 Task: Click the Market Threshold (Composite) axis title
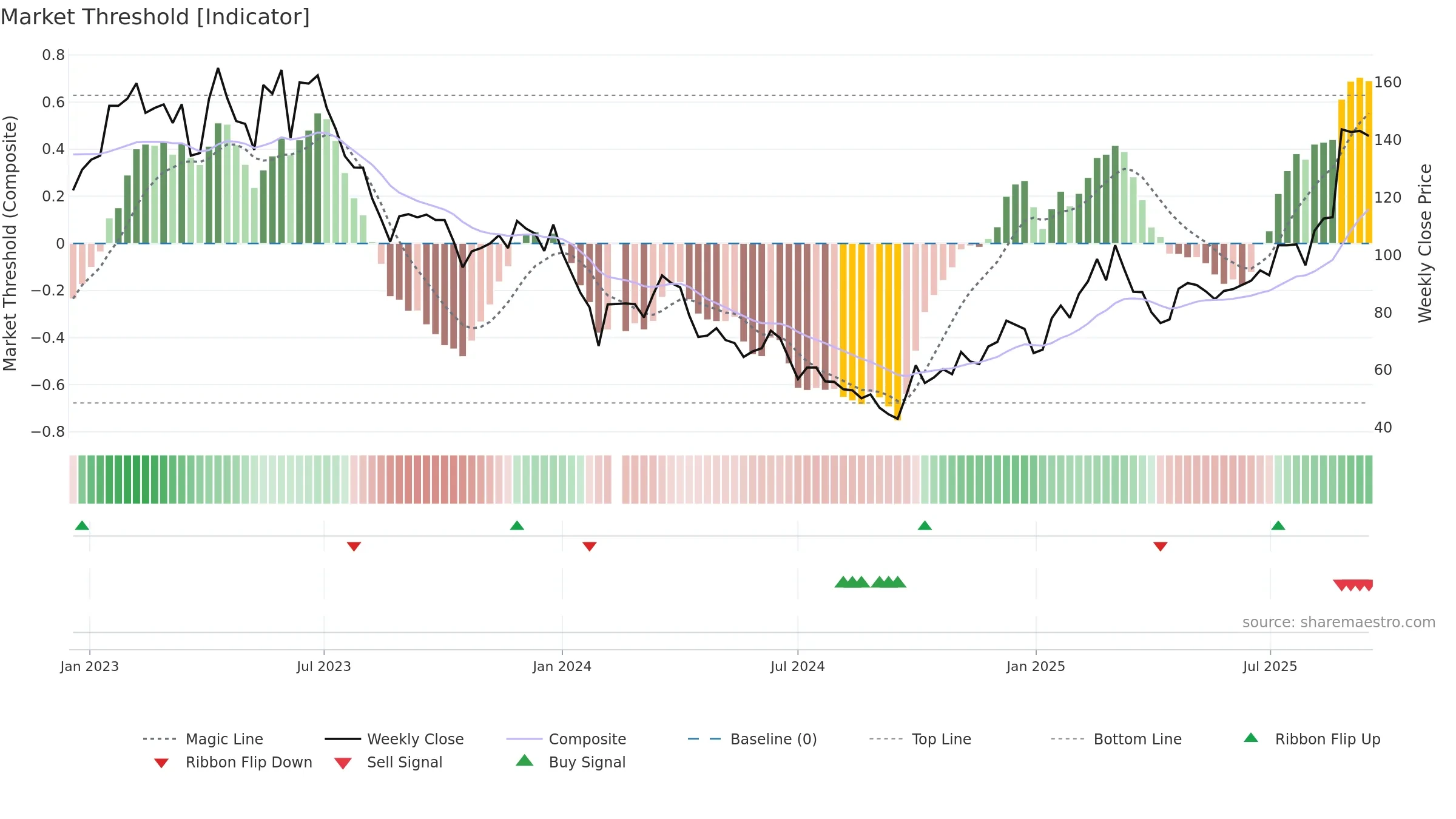[x=10, y=243]
